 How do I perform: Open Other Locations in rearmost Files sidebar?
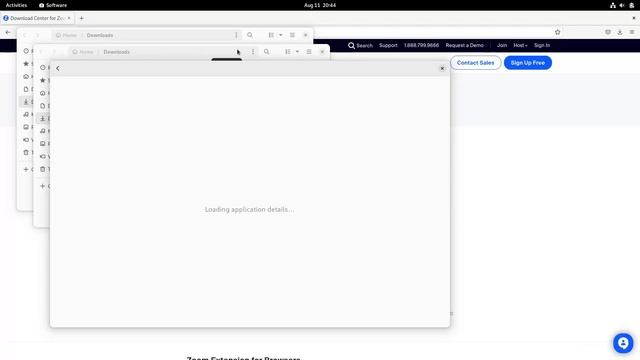click(x=27, y=169)
